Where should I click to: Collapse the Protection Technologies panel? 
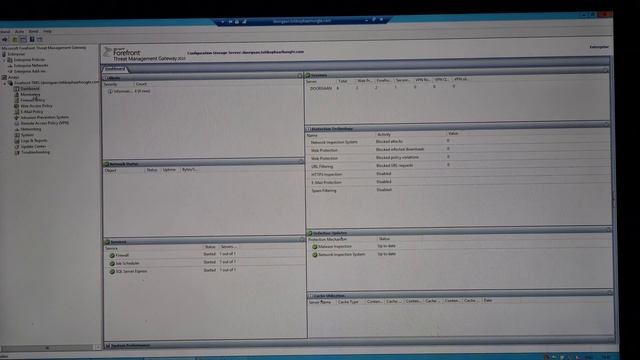[x=607, y=124]
